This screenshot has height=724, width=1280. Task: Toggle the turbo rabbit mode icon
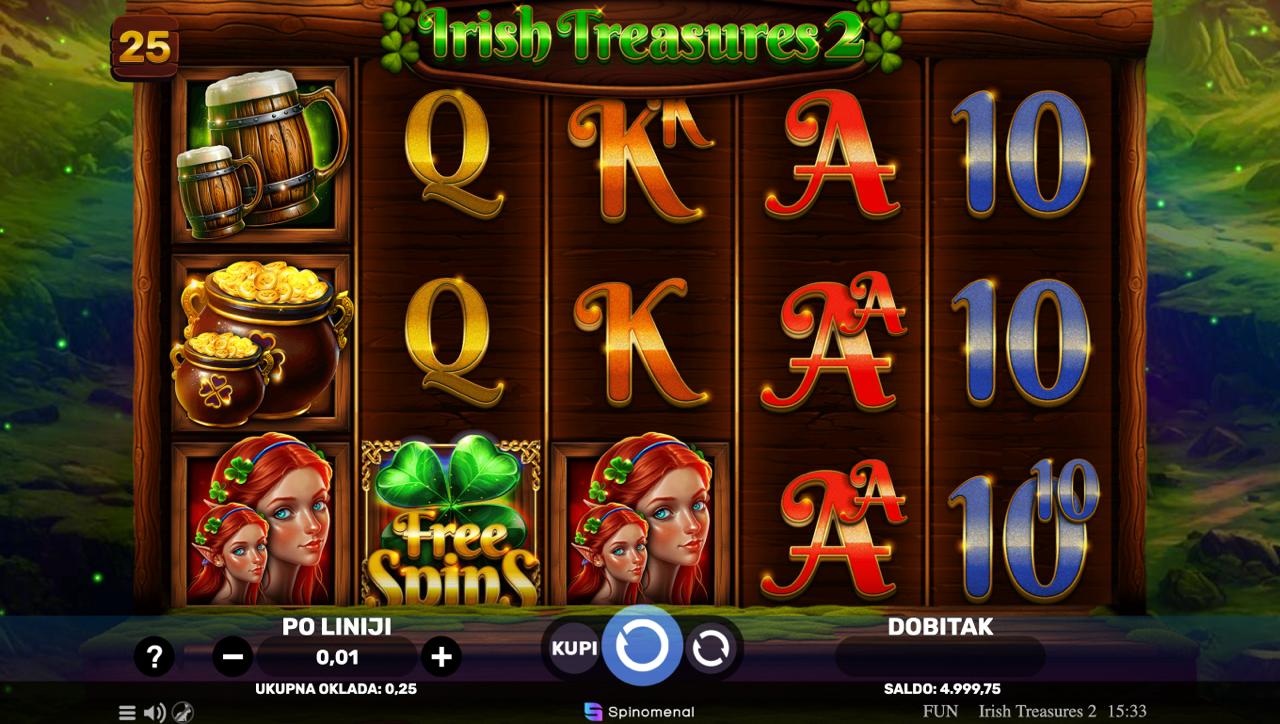182,712
